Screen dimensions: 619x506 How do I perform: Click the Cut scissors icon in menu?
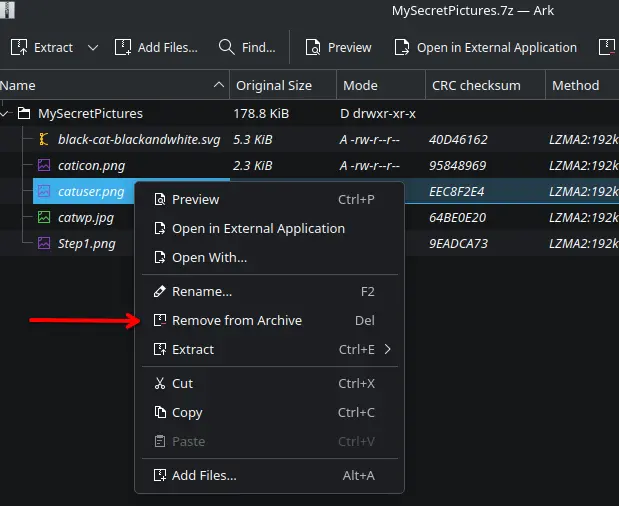[x=158, y=383]
